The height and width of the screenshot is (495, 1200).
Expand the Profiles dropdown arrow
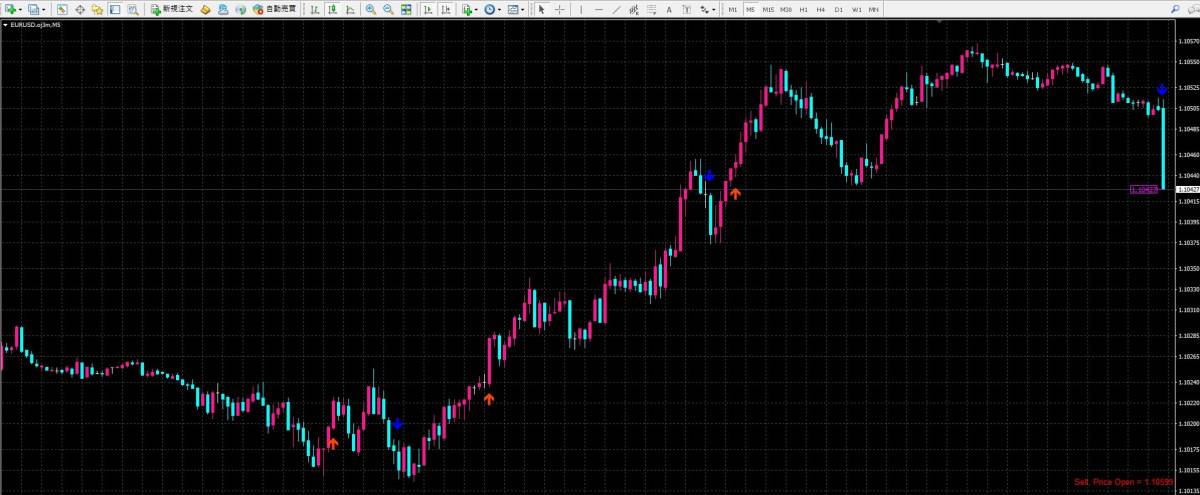click(45, 9)
